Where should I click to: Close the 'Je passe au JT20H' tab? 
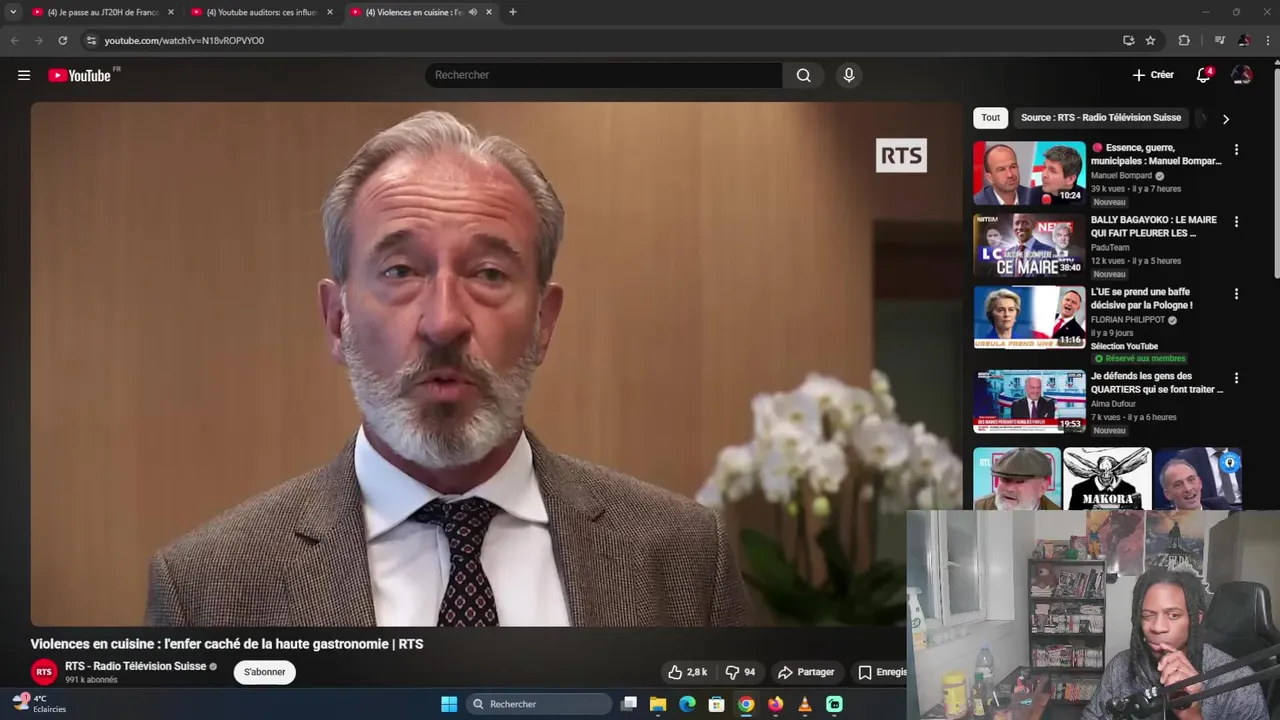click(x=170, y=12)
